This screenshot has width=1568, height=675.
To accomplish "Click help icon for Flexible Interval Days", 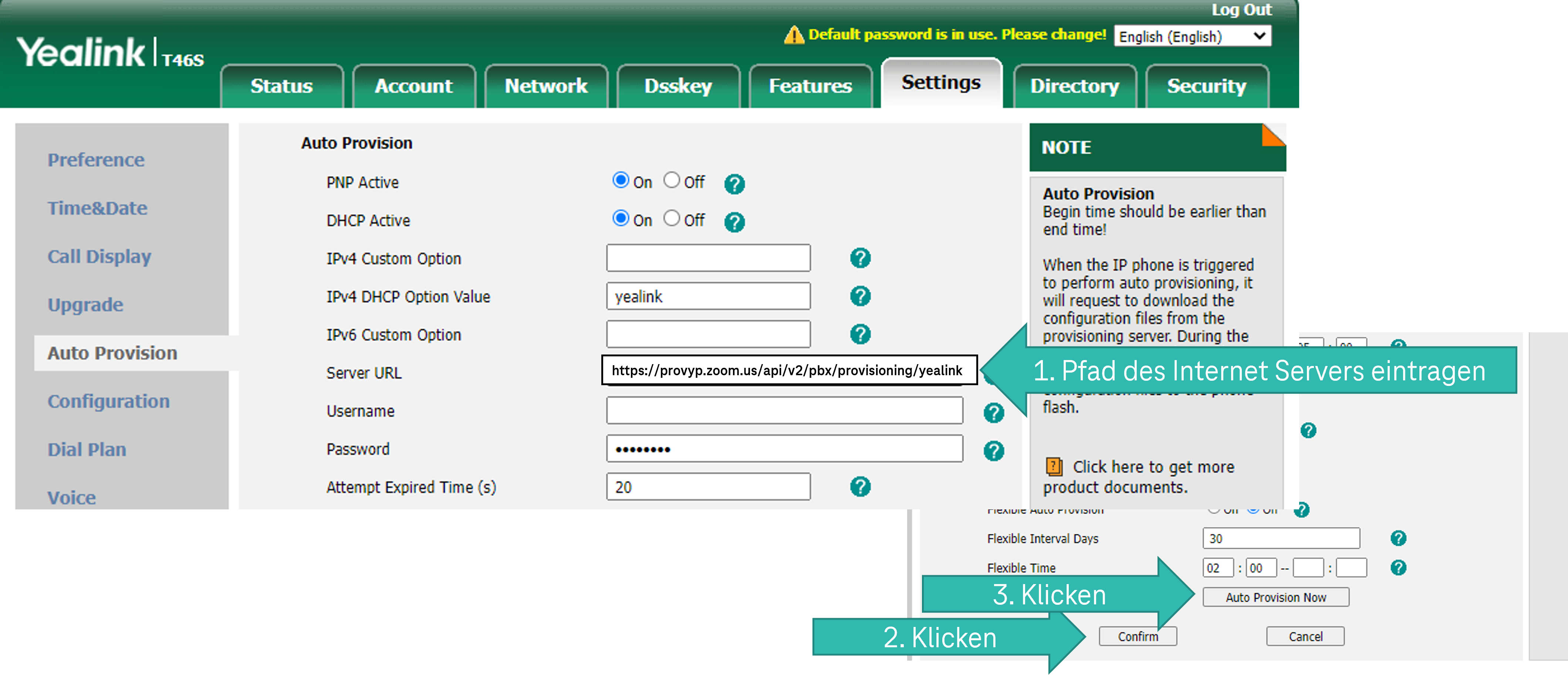I will point(1398,538).
